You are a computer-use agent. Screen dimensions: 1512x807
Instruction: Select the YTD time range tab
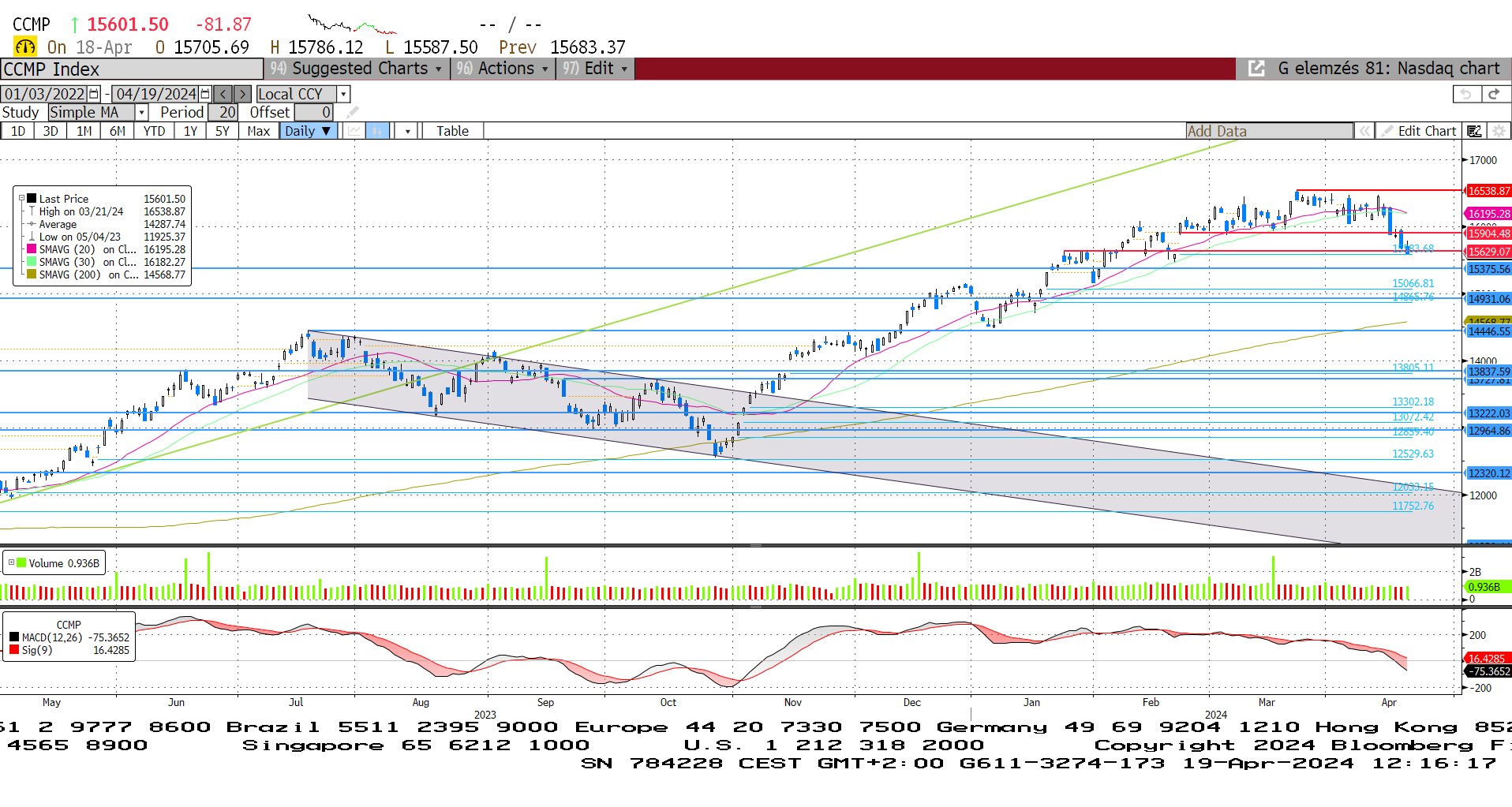154,131
